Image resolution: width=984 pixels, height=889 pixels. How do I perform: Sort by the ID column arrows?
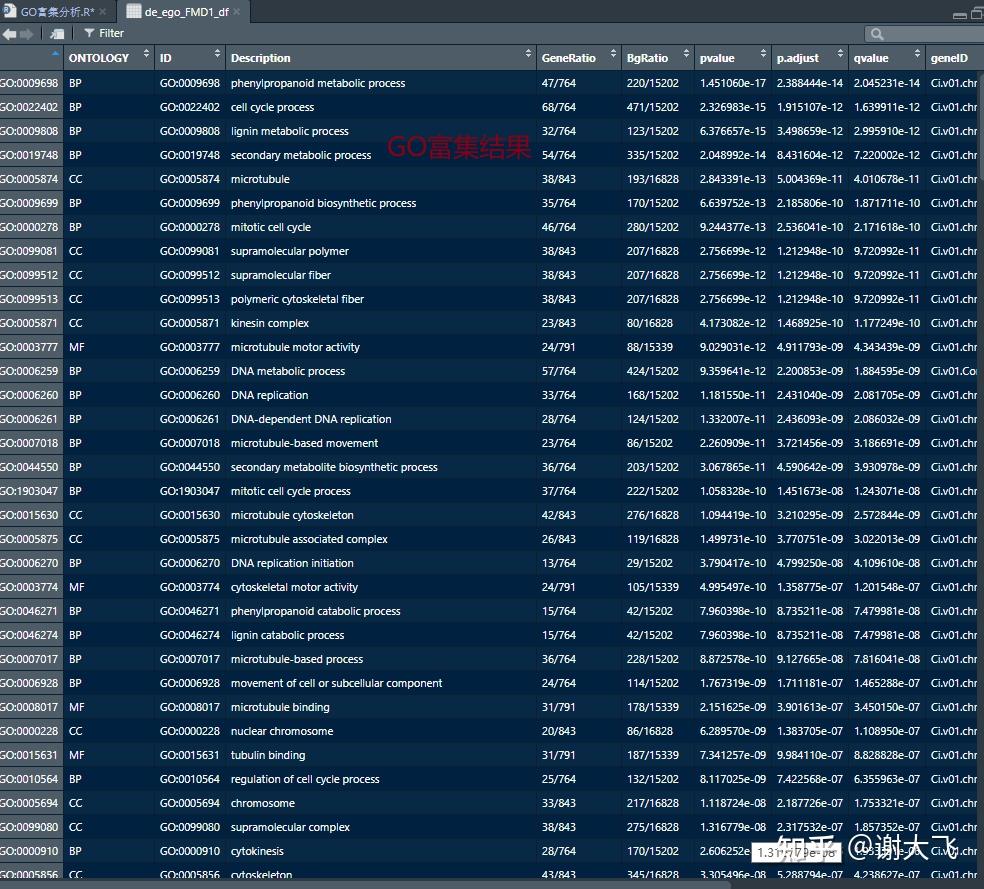click(217, 54)
